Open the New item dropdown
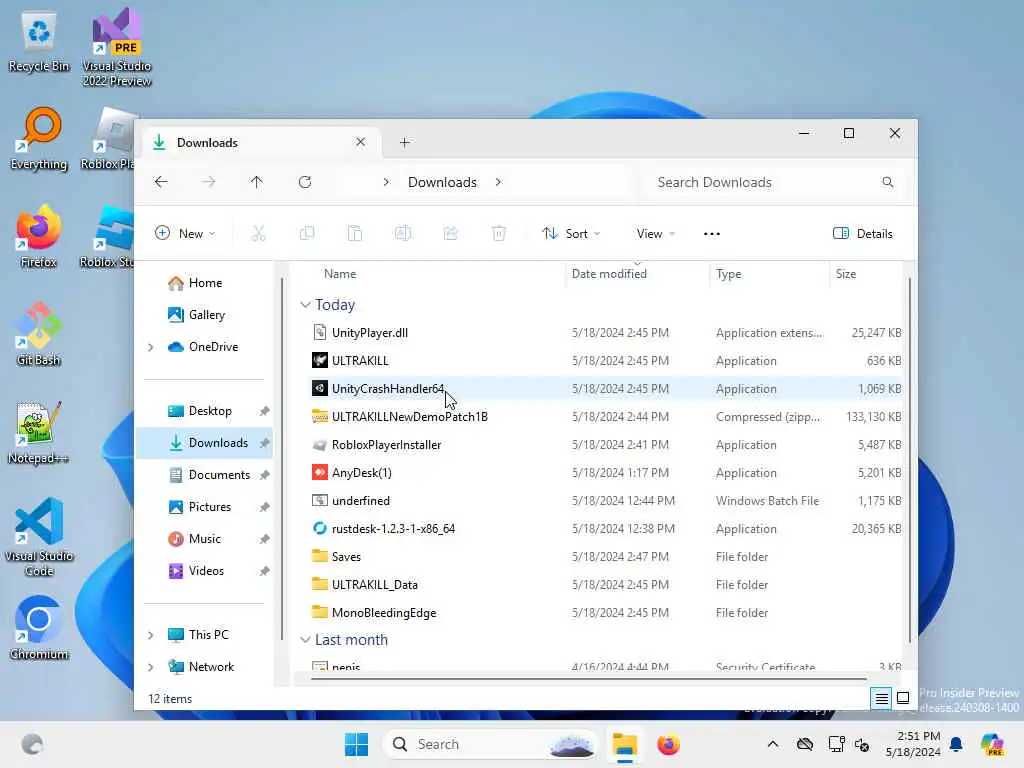This screenshot has width=1024, height=768. pyautogui.click(x=185, y=233)
